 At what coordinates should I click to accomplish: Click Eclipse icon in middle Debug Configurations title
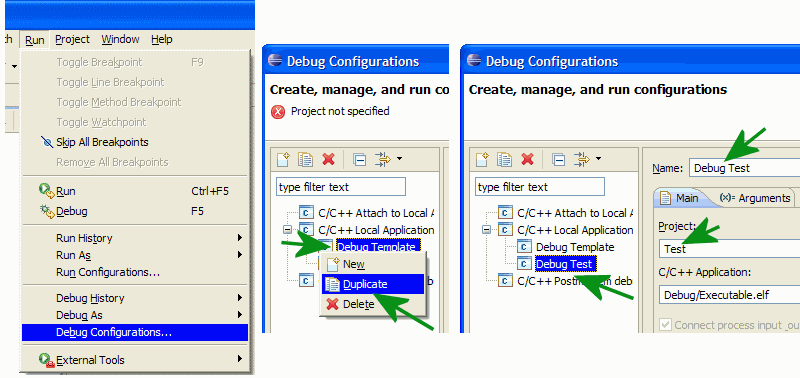[x=275, y=62]
